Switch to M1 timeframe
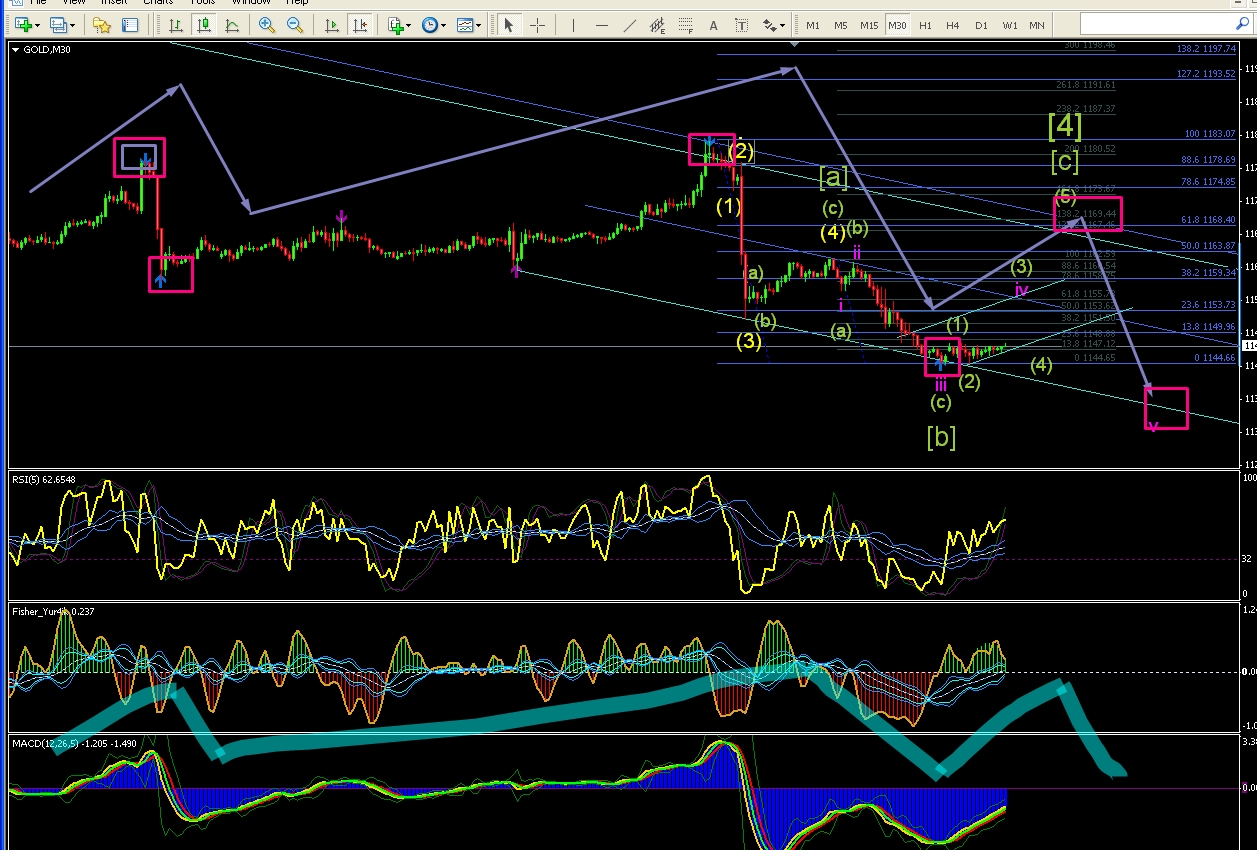The width and height of the screenshot is (1257, 850). pyautogui.click(x=813, y=25)
